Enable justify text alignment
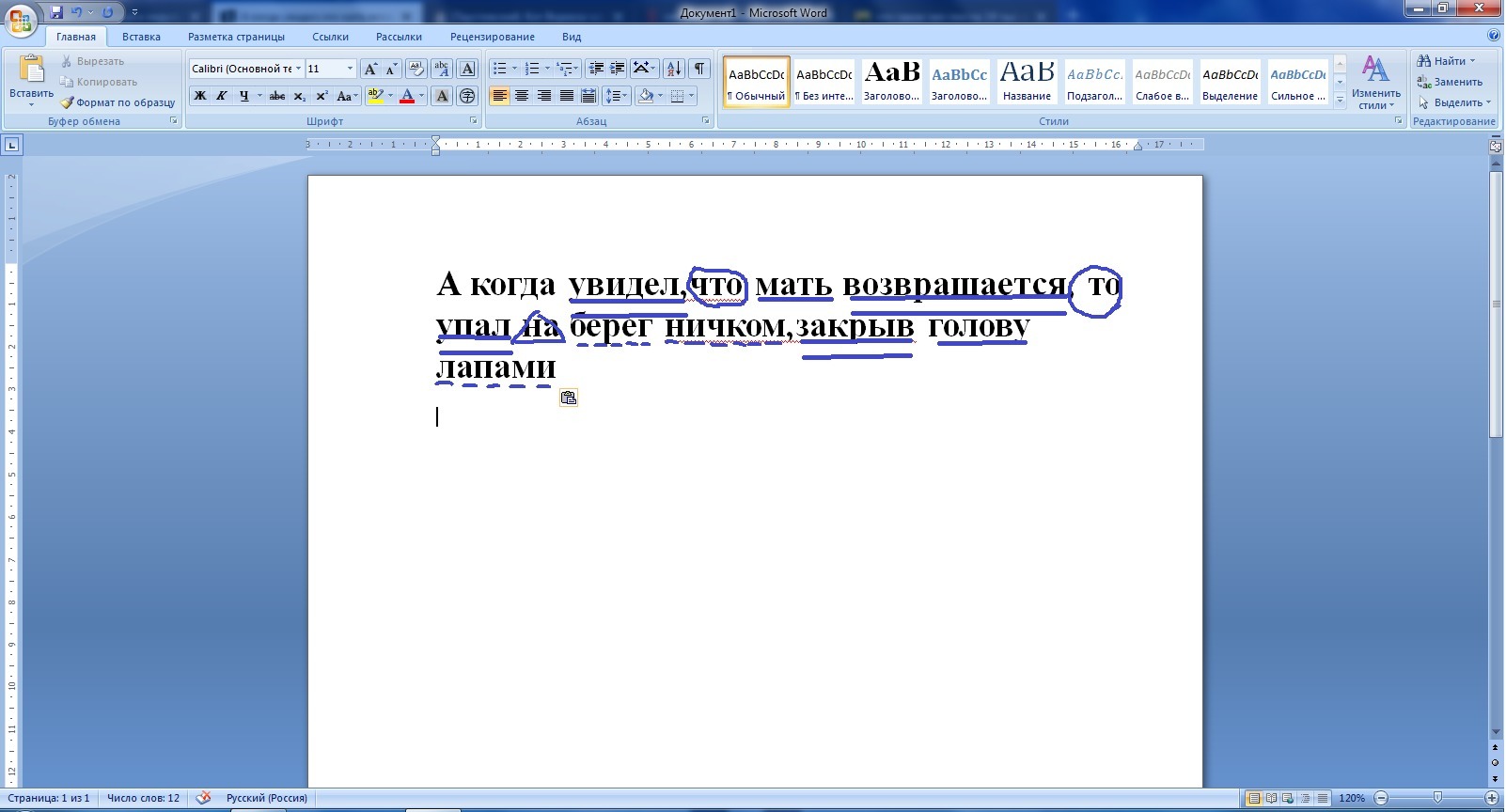Viewport: 1506px width, 812px height. click(x=566, y=96)
